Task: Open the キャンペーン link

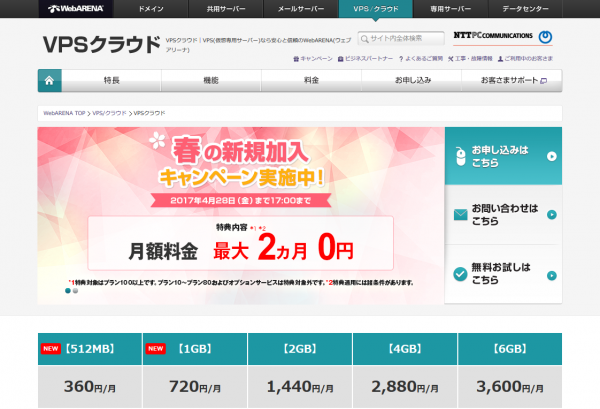Action: click(313, 59)
